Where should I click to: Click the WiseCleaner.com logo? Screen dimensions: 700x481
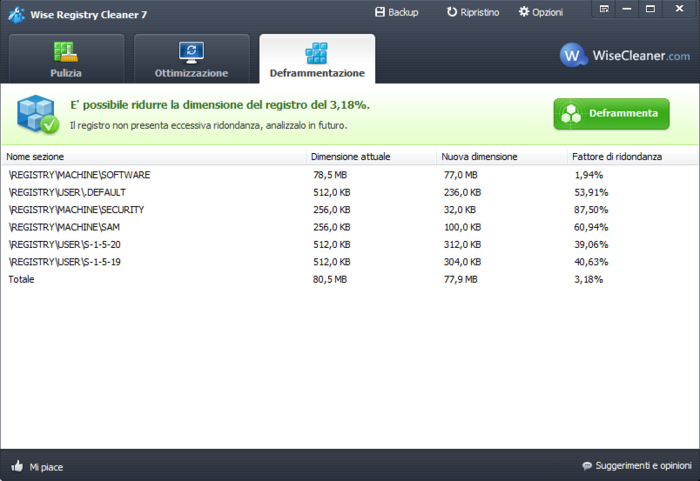pos(624,55)
